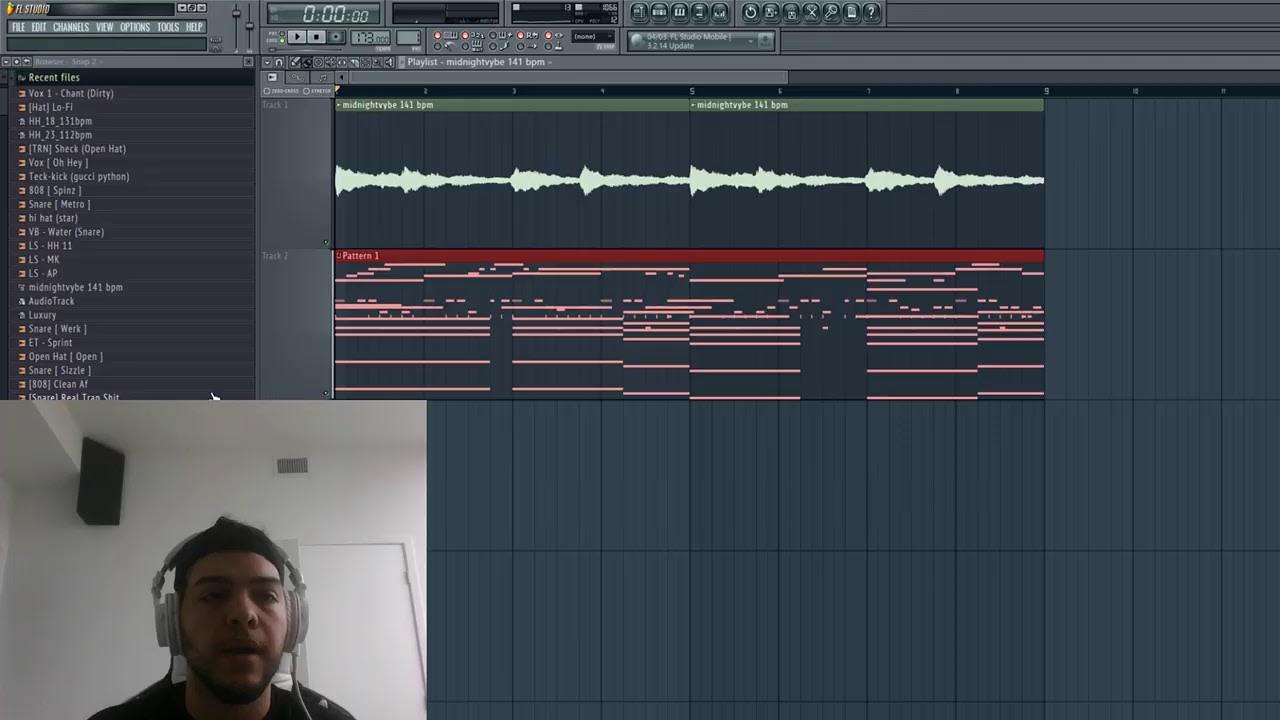1280x720 pixels.
Task: Toggle loop recording option
Action: point(527,35)
